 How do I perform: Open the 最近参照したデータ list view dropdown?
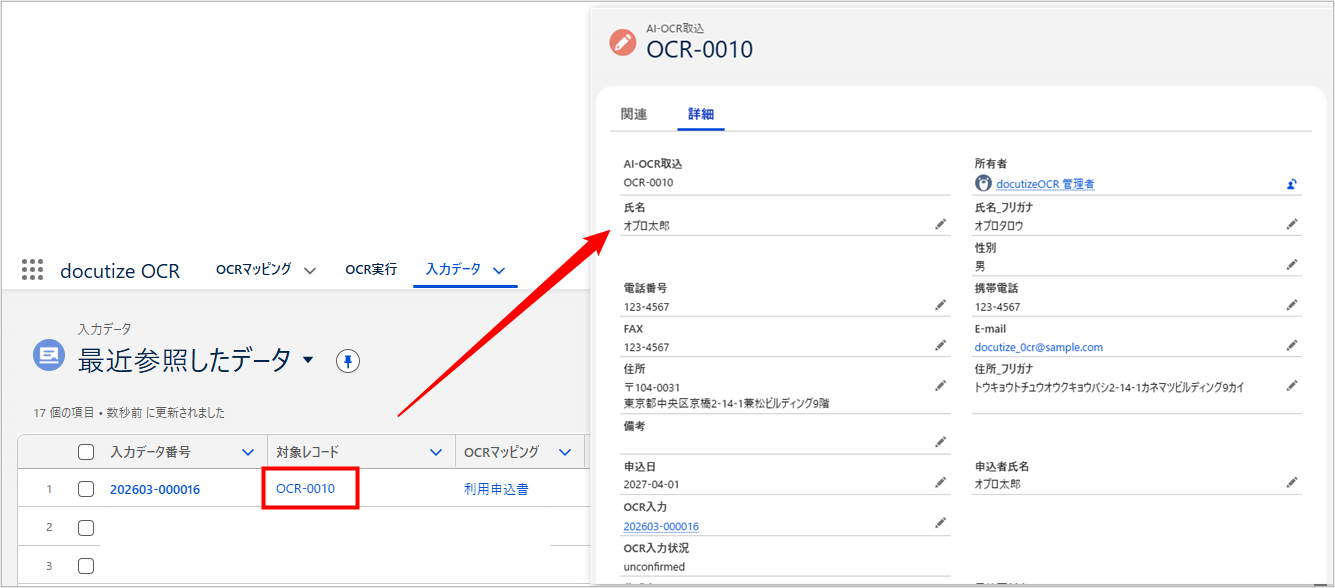(309, 357)
